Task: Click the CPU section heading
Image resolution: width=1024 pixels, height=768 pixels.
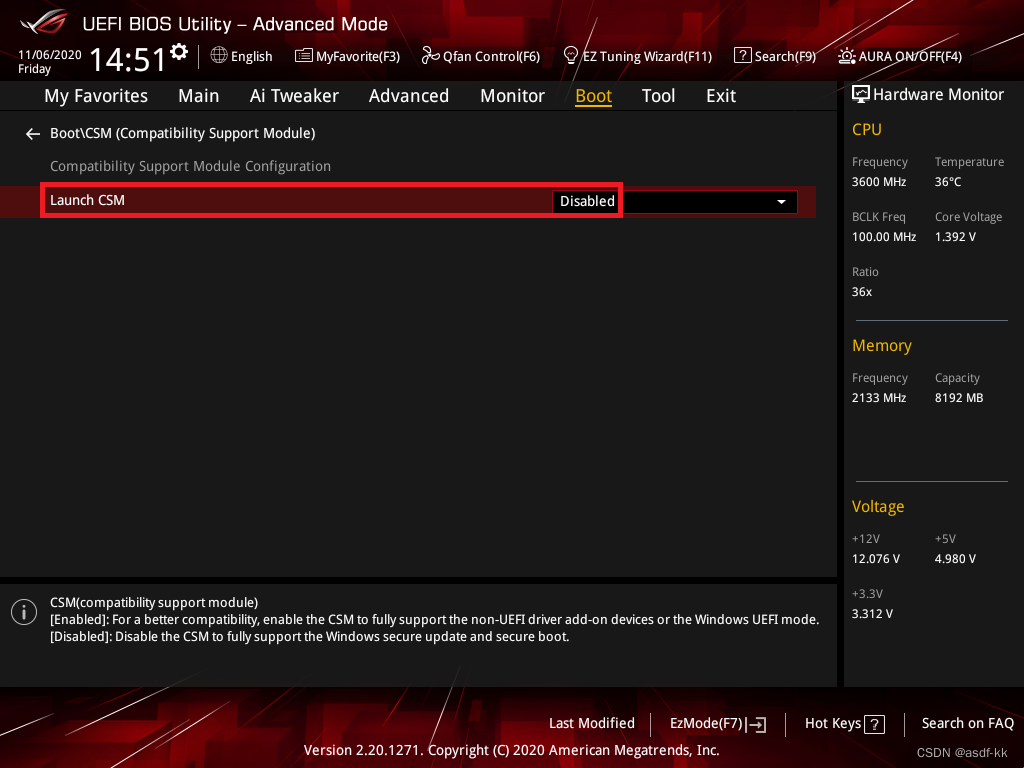Action: 867,129
